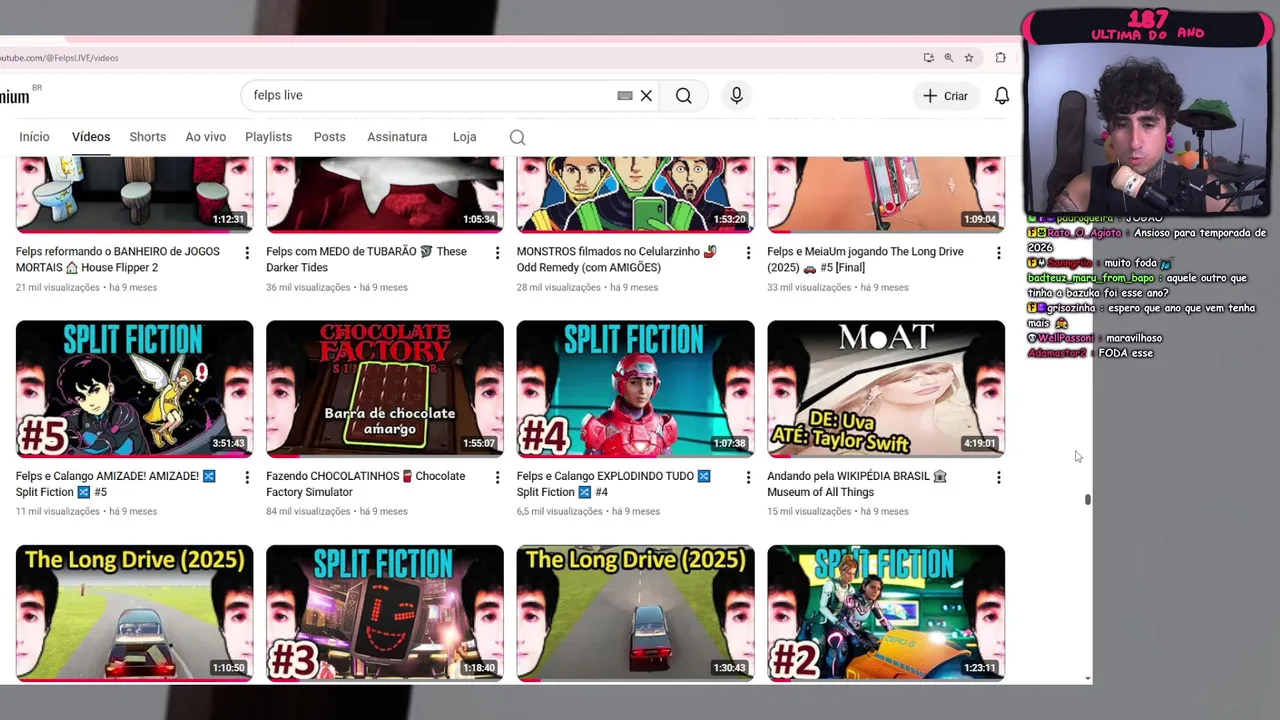The image size is (1280, 720).
Task: Open Split Fiction #5 video thumbnail
Action: pyautogui.click(x=134, y=388)
